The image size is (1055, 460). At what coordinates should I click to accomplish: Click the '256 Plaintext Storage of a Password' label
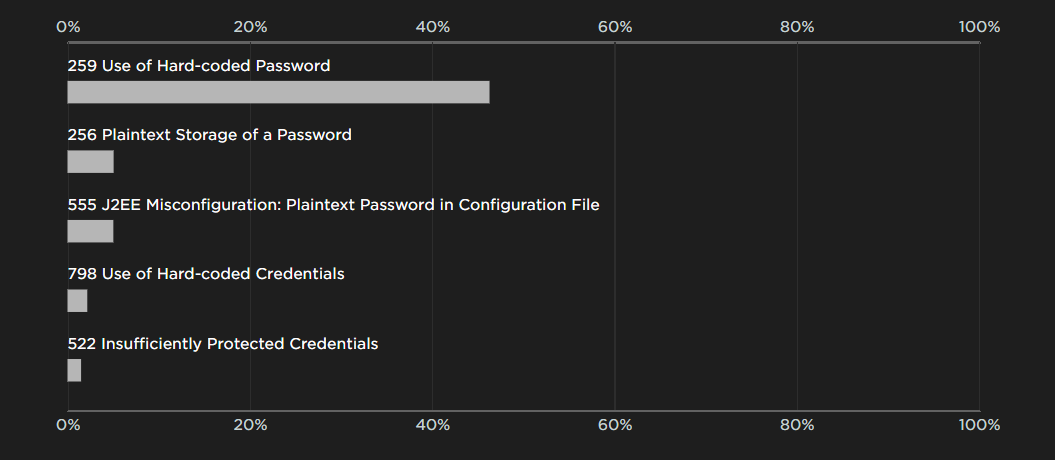209,135
